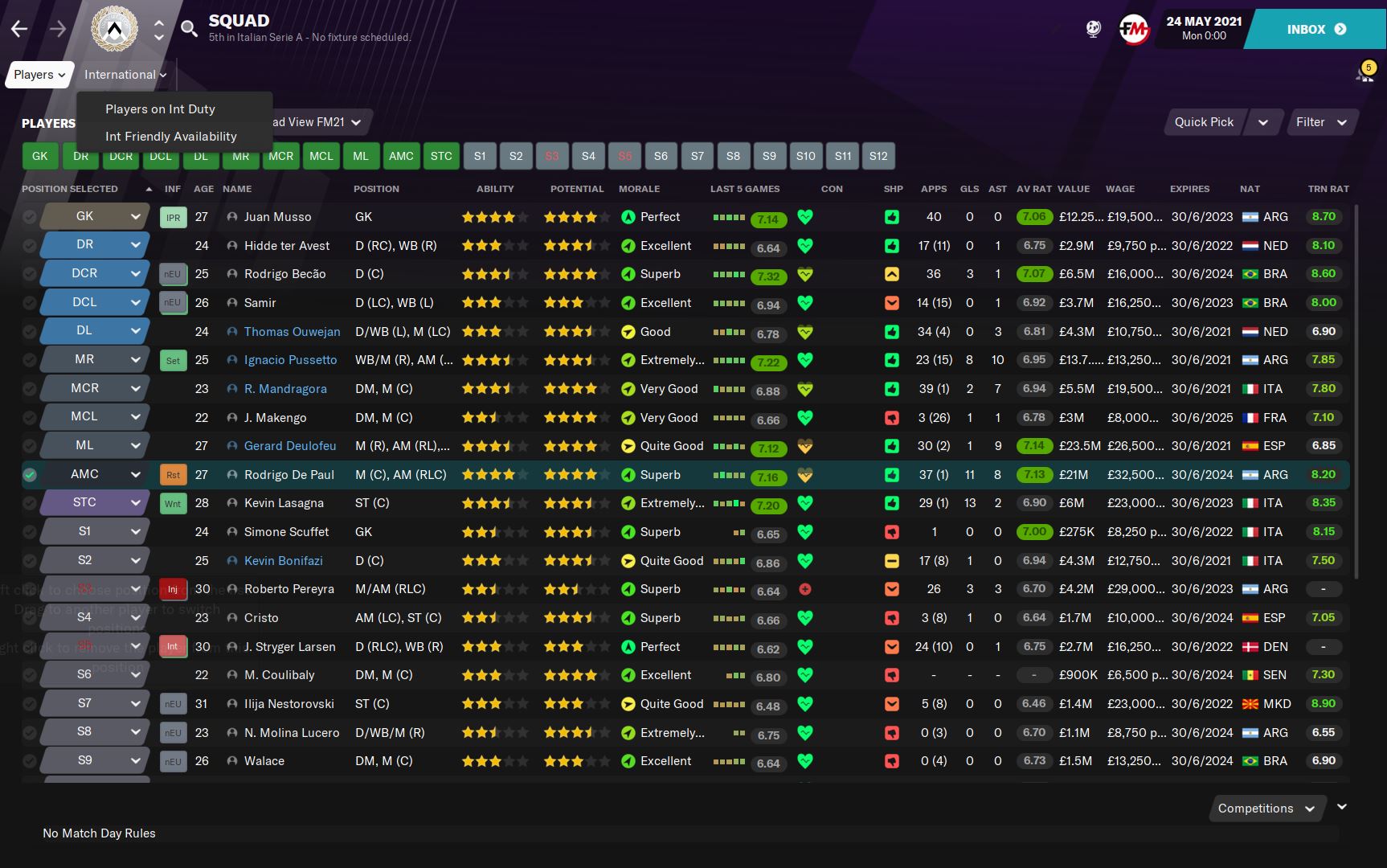The width and height of the screenshot is (1387, 868).
Task: Choose Int Friendly Availability menu entry
Action: pos(170,137)
